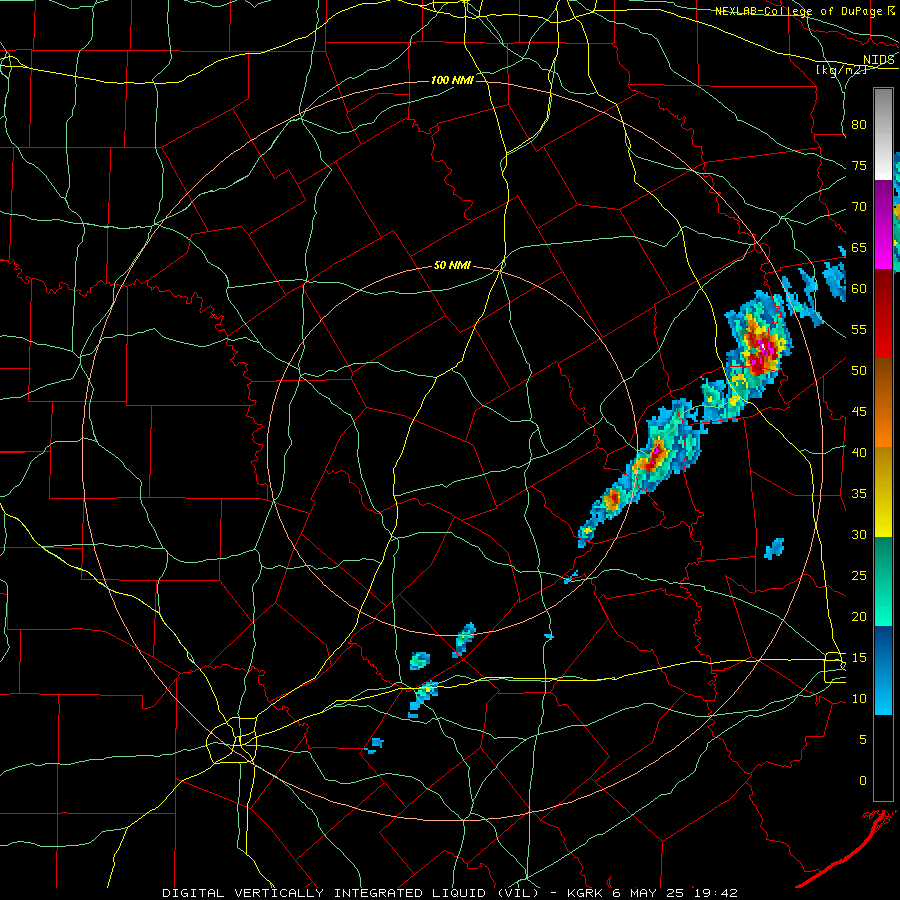Select the 50 value on the scale
Image resolution: width=900 pixels, height=900 pixels.
pyautogui.click(x=859, y=371)
